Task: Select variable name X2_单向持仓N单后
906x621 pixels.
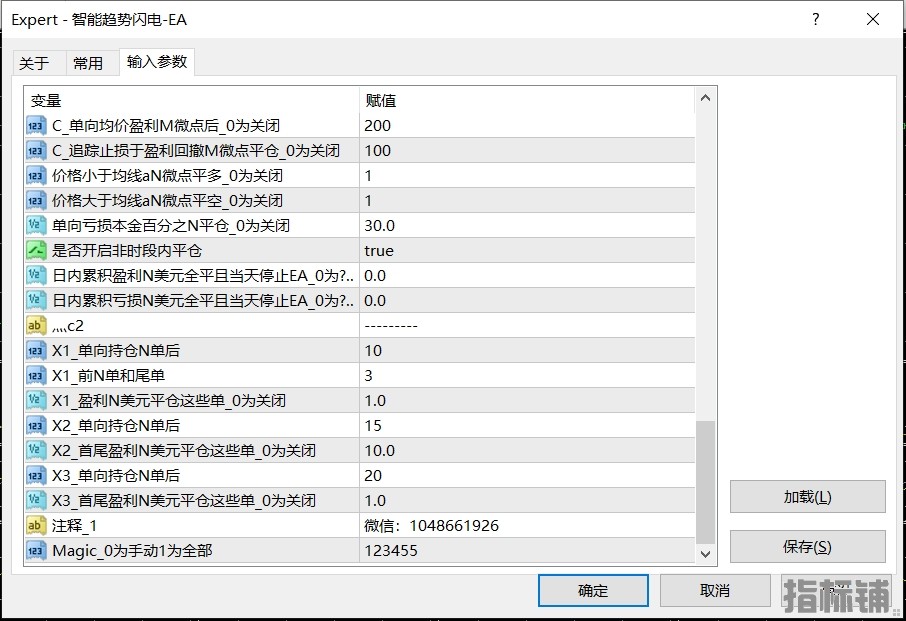Action: (x=116, y=426)
